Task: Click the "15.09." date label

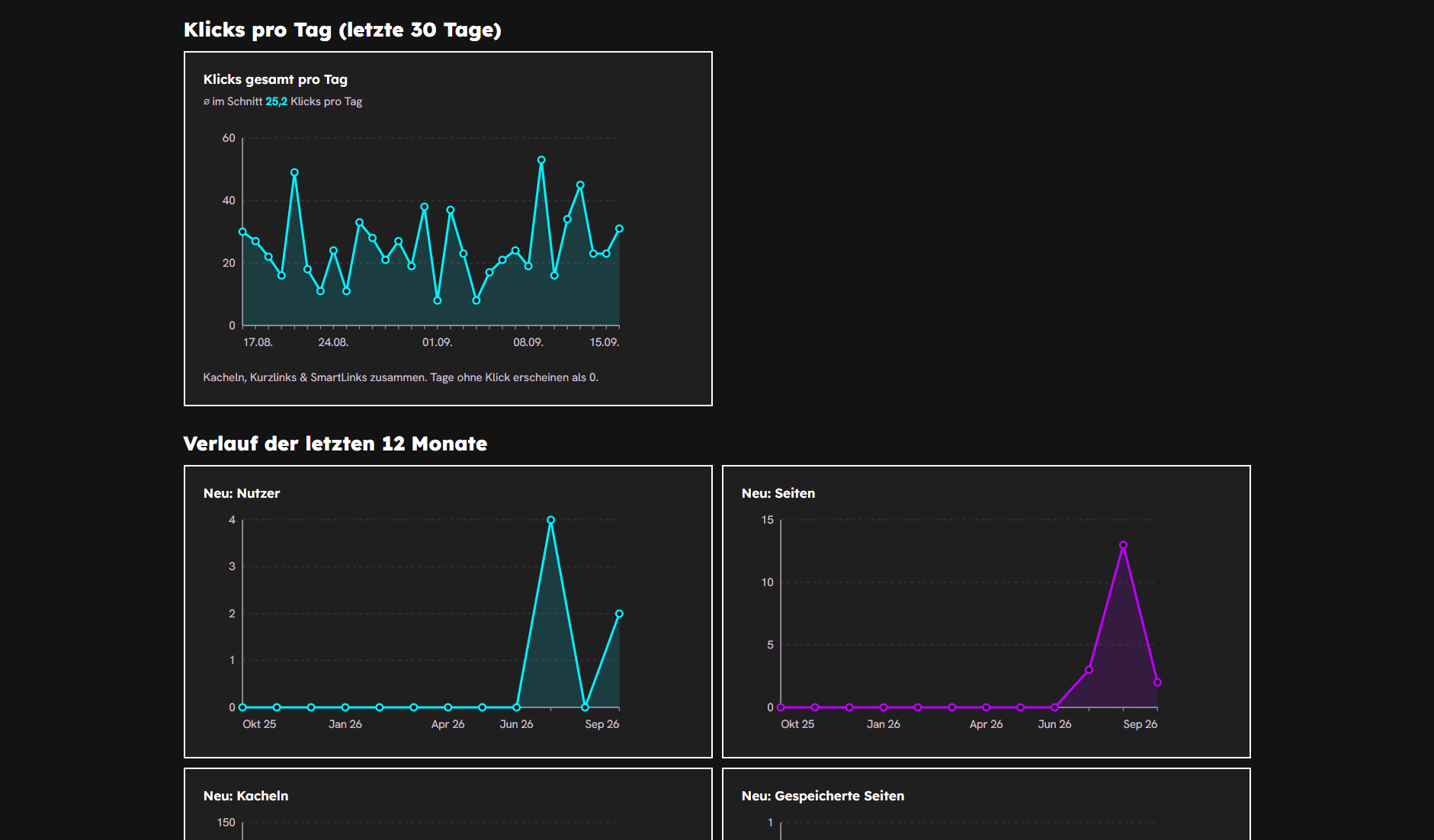Action: 605,342
